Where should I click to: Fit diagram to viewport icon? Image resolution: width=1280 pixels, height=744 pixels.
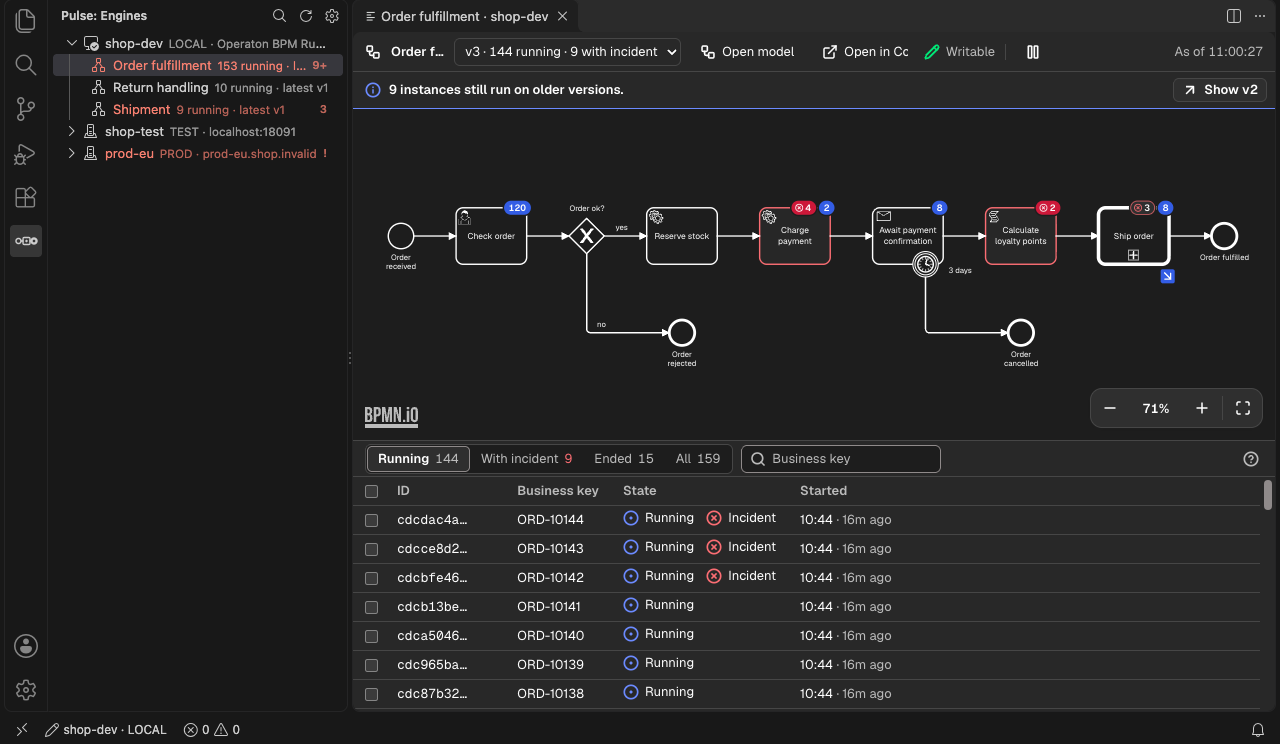(x=1243, y=408)
